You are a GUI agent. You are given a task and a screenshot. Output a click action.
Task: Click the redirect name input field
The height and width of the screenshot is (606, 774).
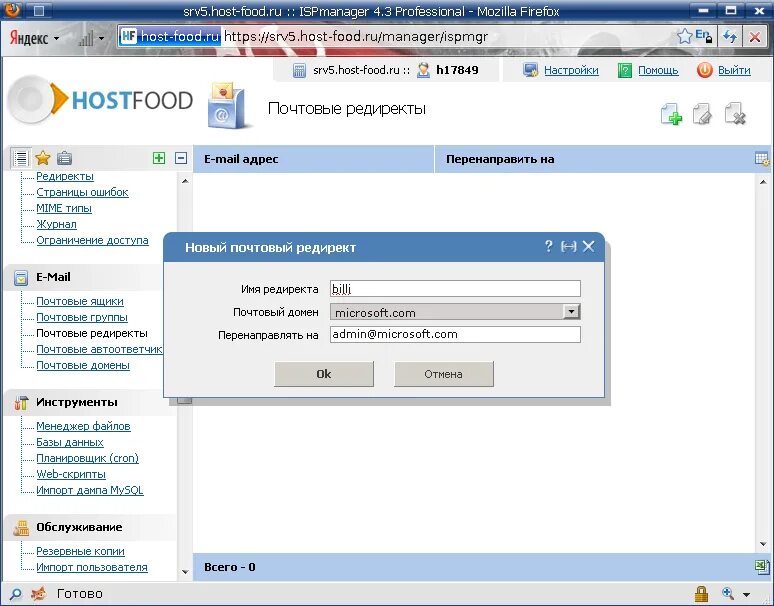pyautogui.click(x=455, y=289)
